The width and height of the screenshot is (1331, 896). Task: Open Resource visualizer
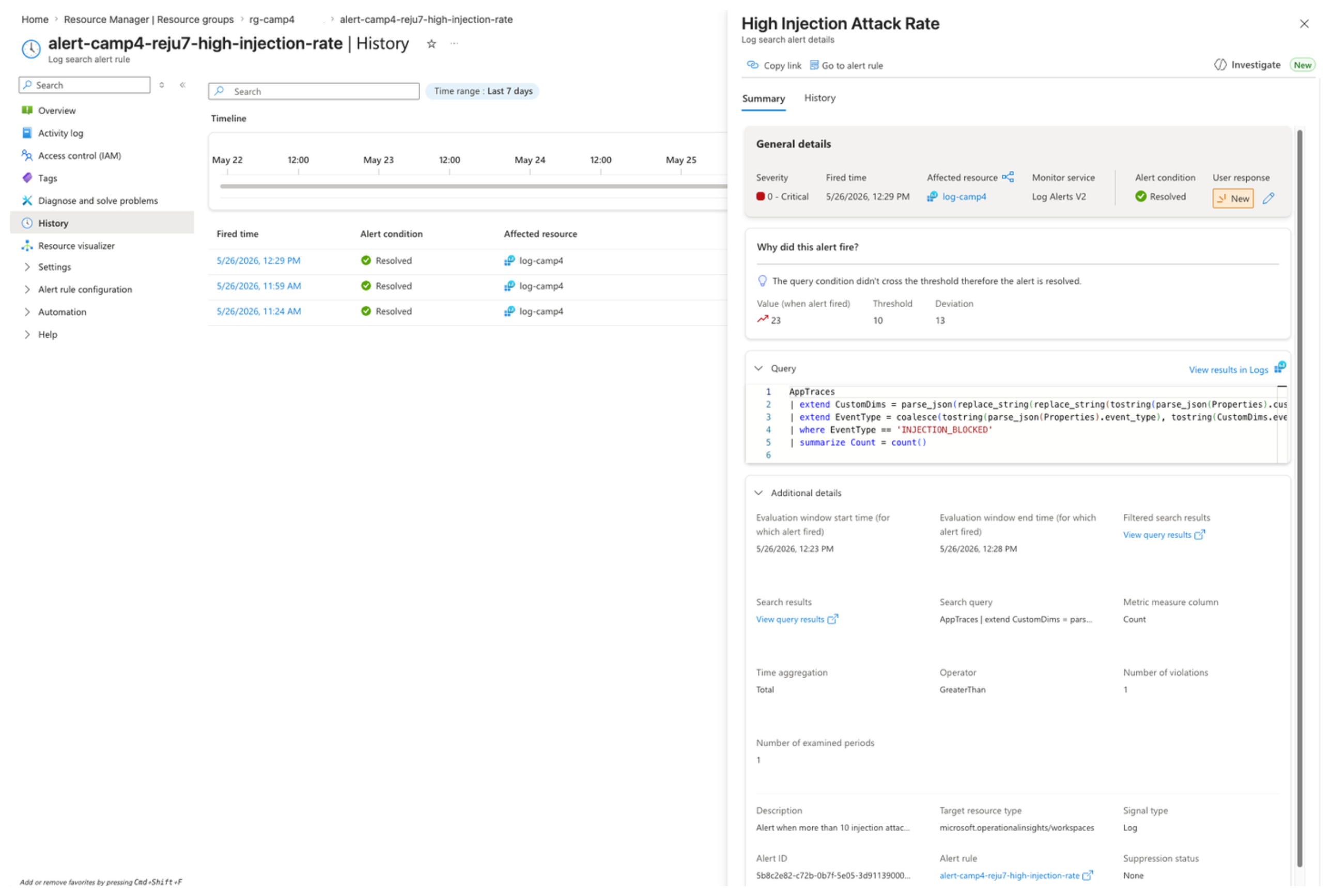tap(76, 246)
